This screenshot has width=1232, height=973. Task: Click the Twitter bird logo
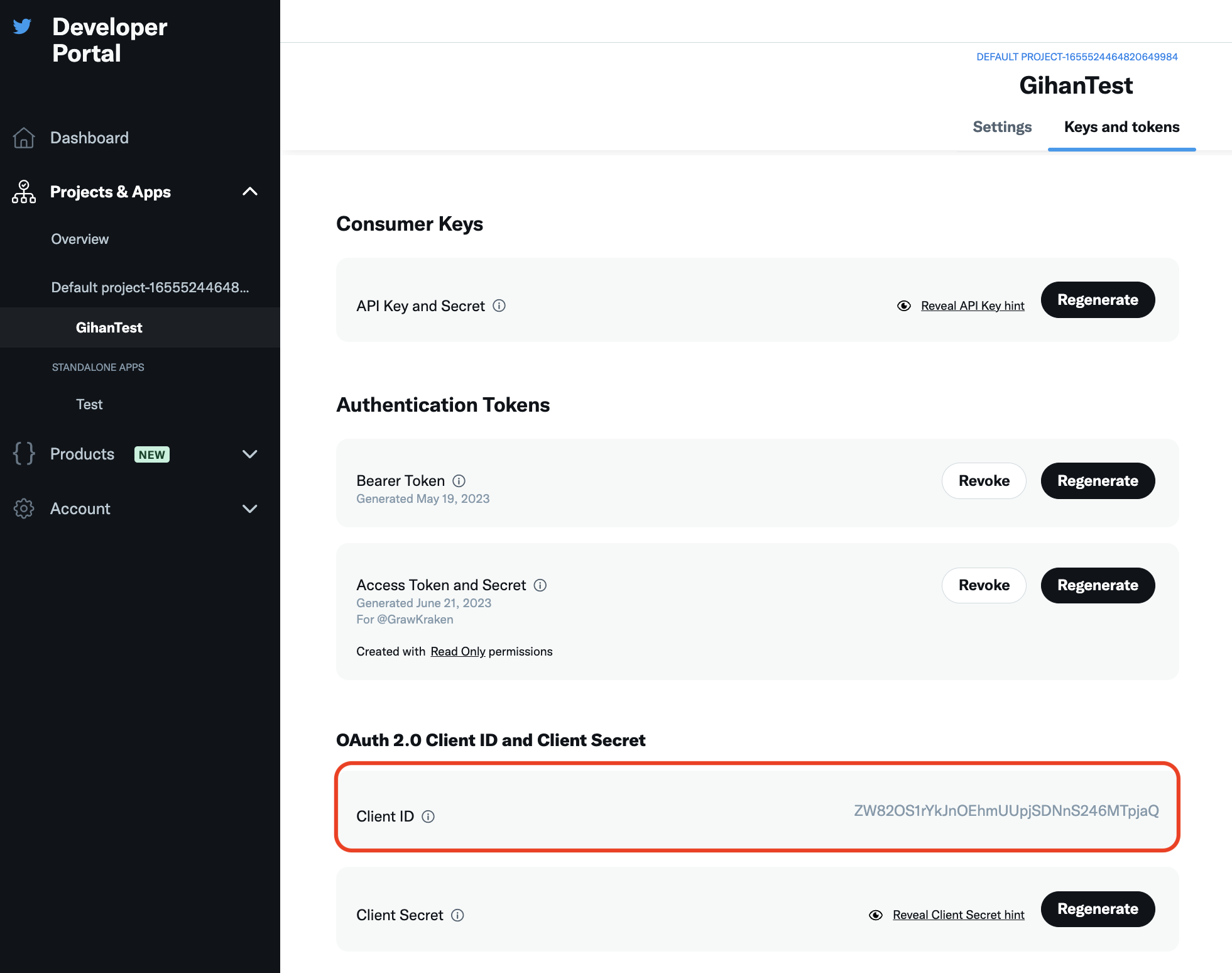(22, 26)
